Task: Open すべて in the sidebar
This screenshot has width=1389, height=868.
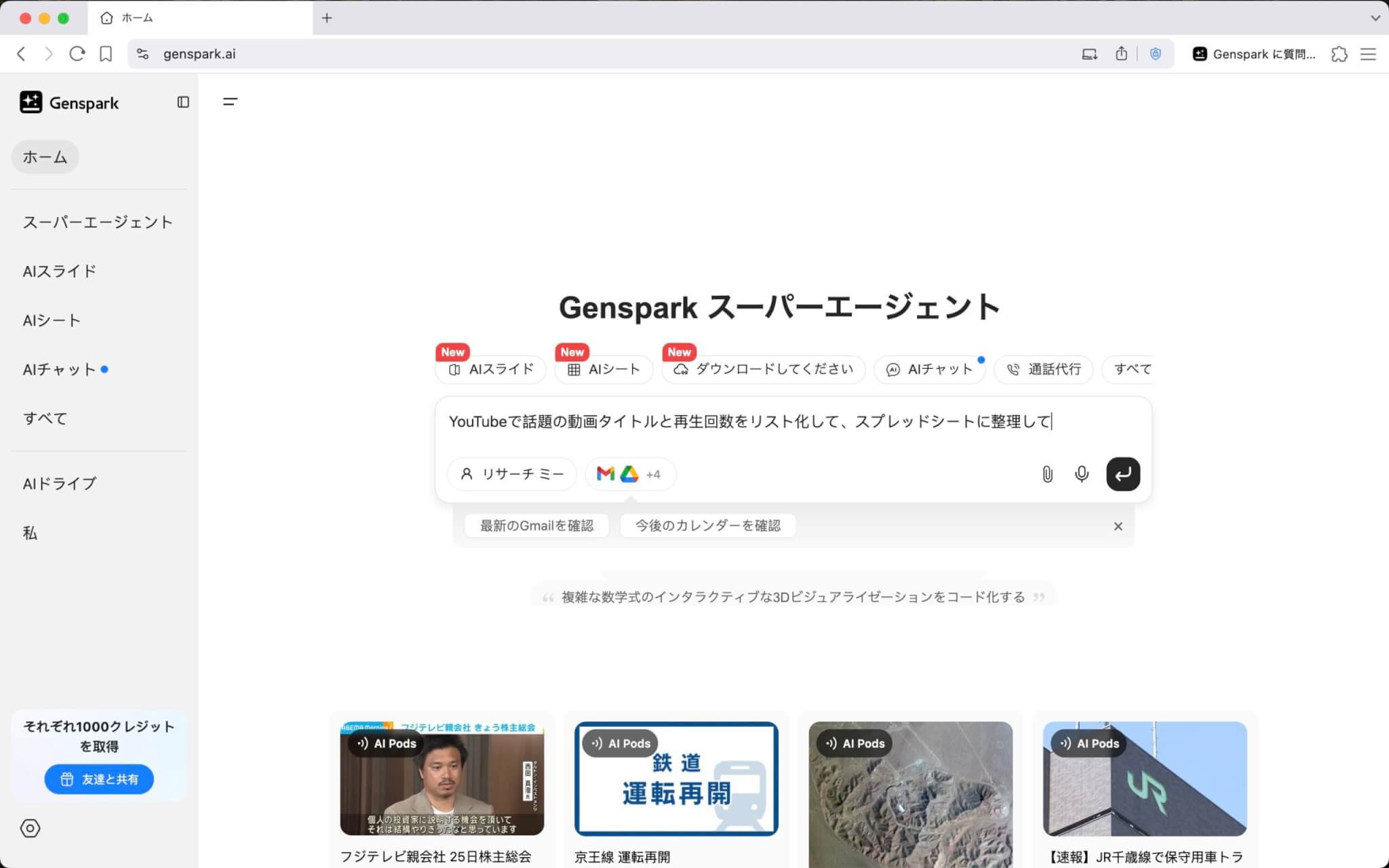Action: click(45, 418)
